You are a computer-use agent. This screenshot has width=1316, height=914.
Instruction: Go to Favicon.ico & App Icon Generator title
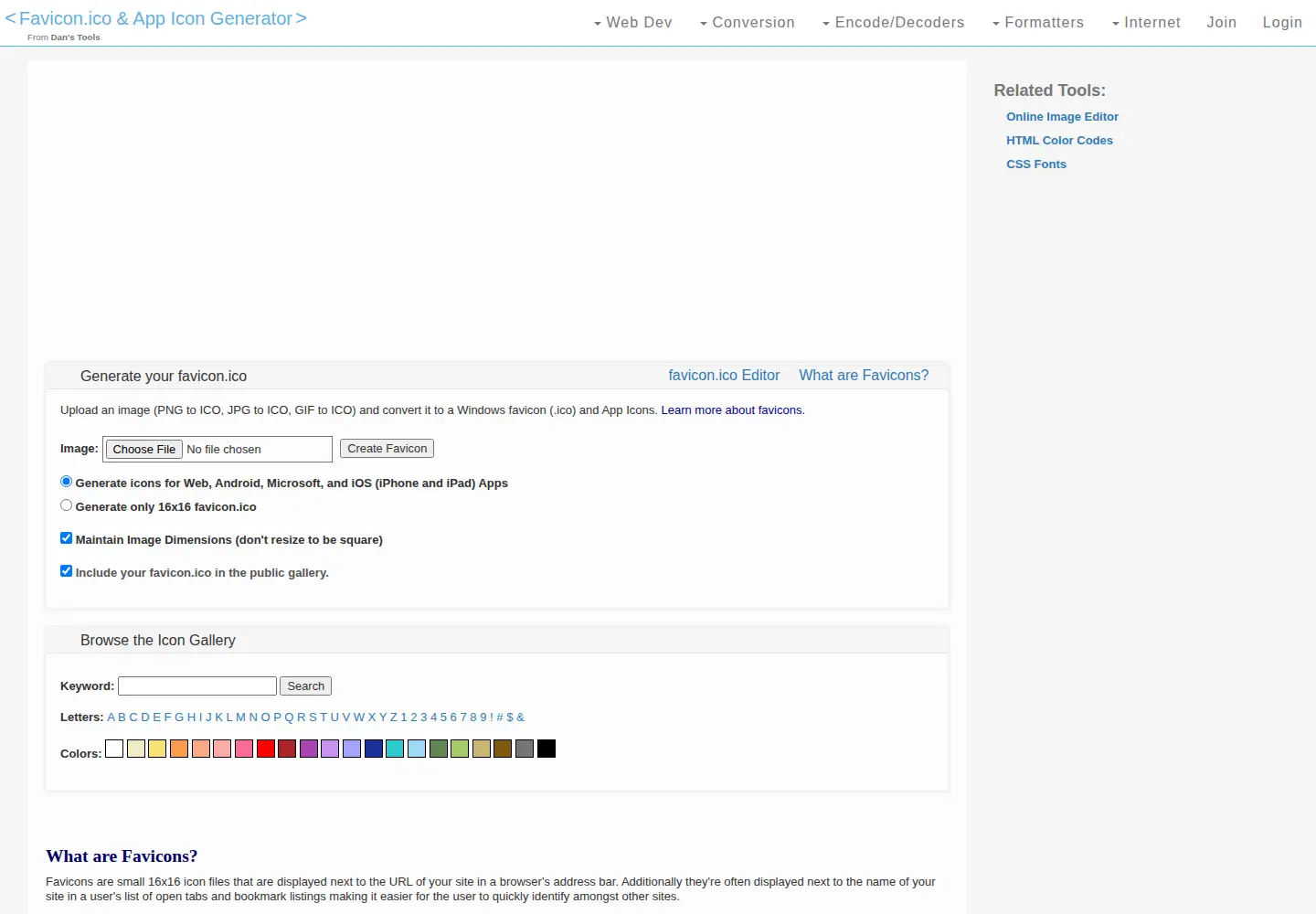(155, 18)
